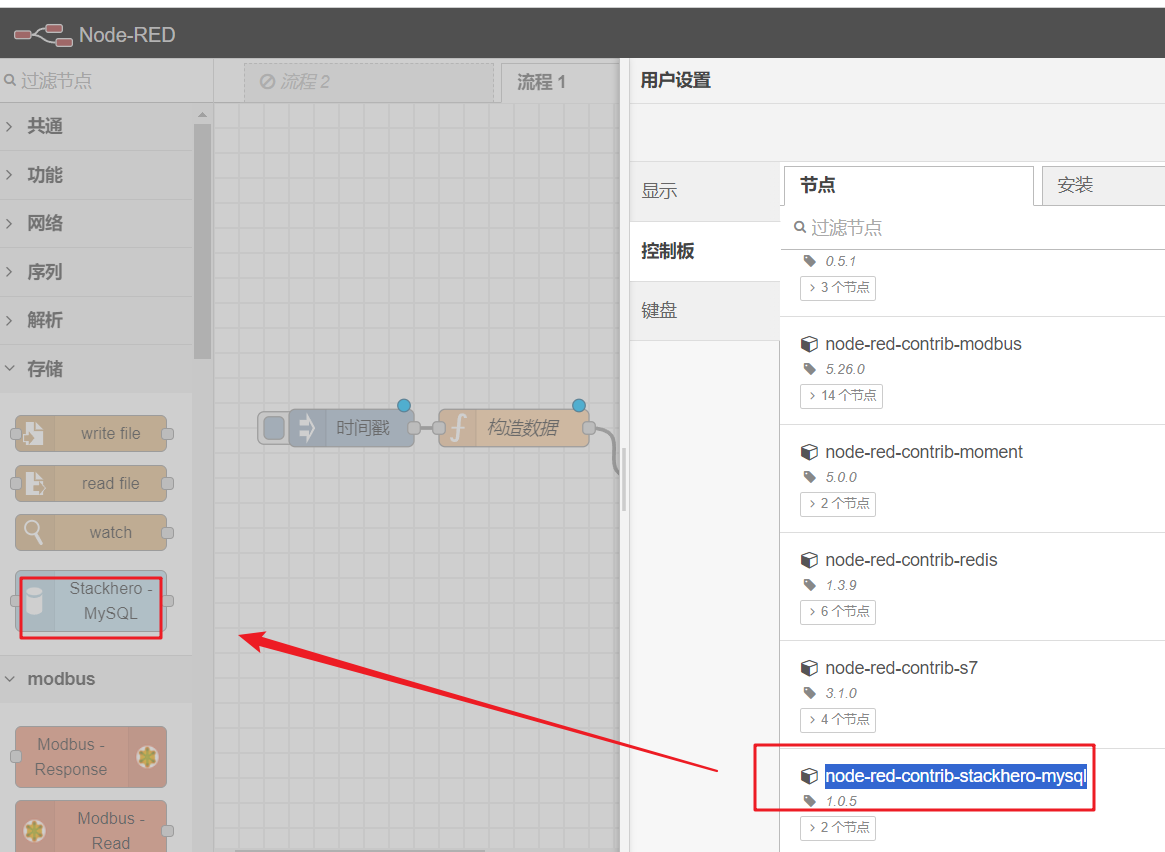Collapse the modbus palette category

pos(97,679)
